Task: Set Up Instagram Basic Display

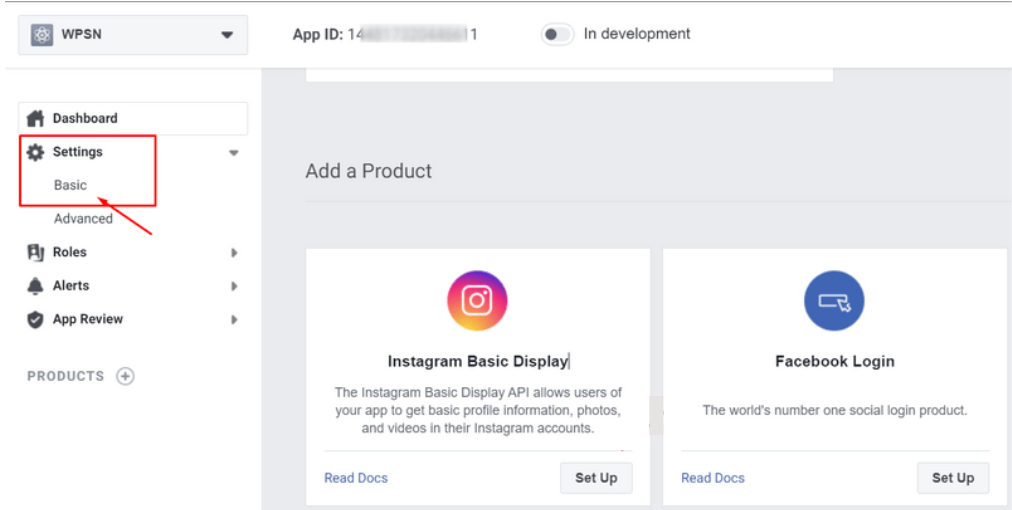Action: 596,478
